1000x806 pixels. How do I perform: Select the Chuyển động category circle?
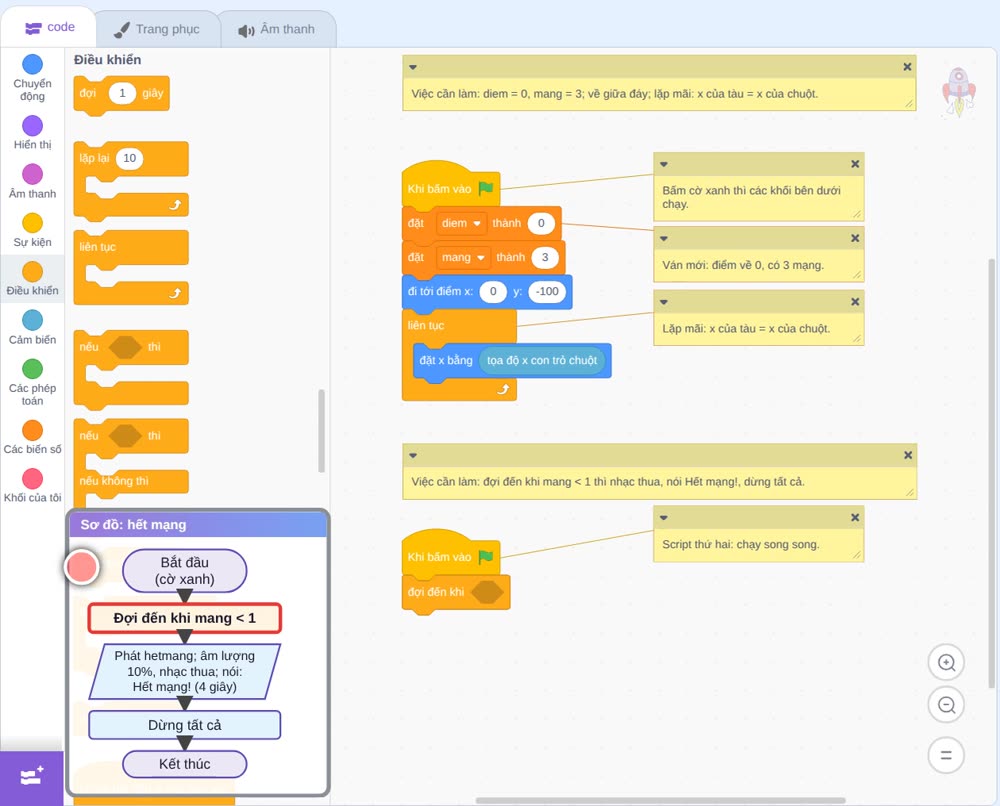33,64
